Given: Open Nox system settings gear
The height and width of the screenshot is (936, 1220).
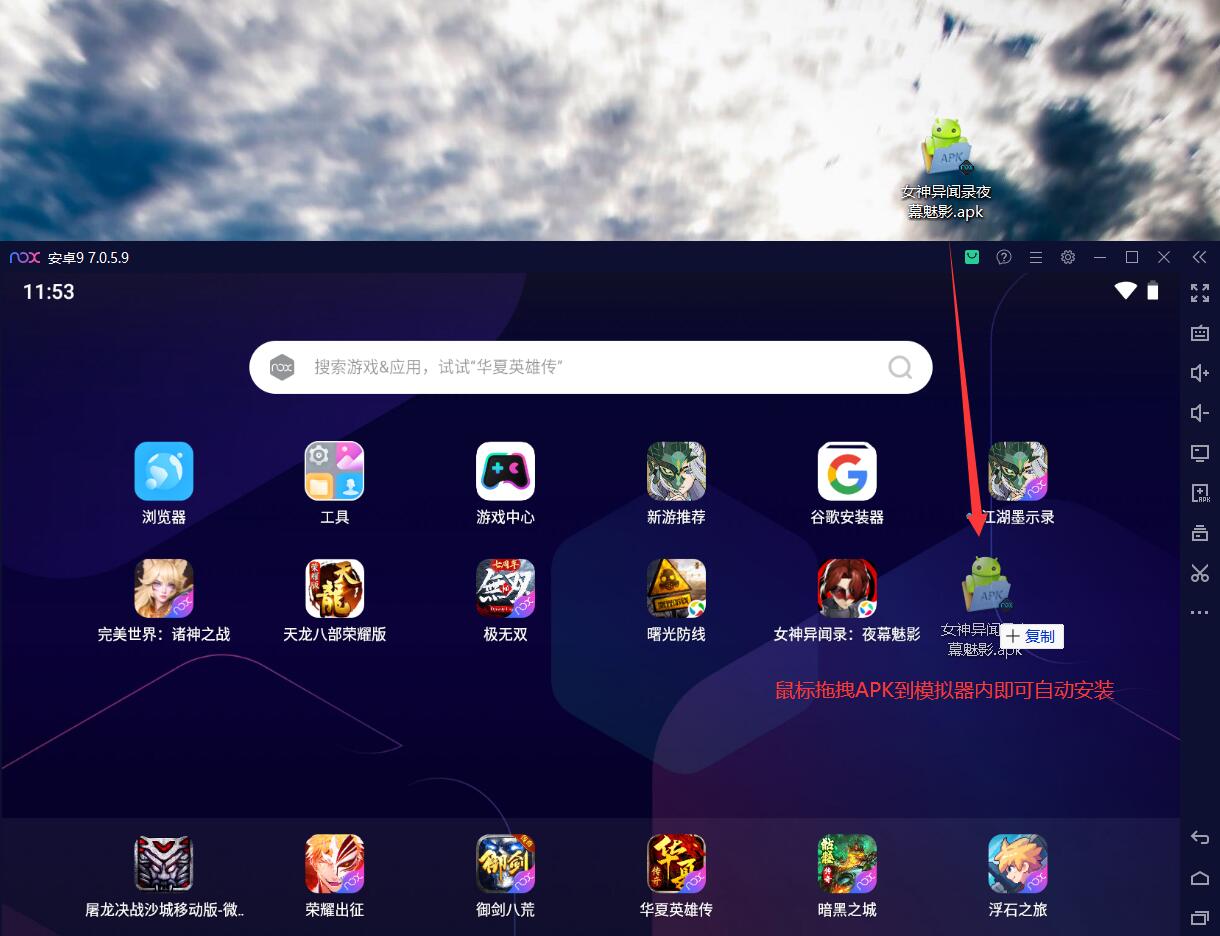Looking at the screenshot, I should (x=1068, y=257).
